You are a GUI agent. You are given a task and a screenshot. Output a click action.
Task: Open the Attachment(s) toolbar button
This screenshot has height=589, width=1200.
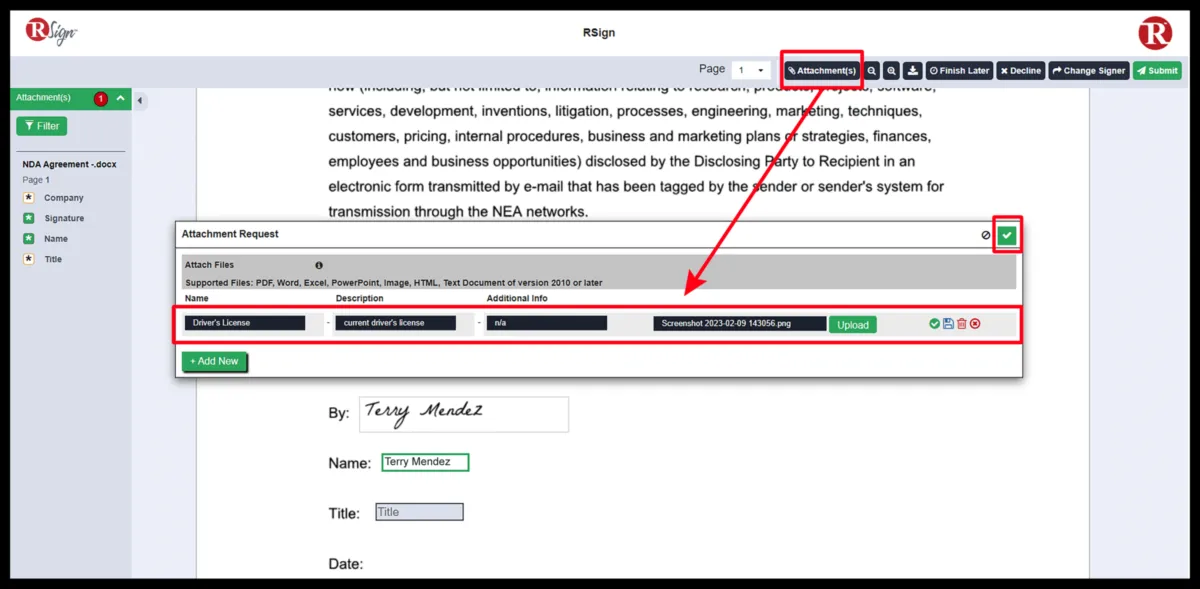point(822,71)
